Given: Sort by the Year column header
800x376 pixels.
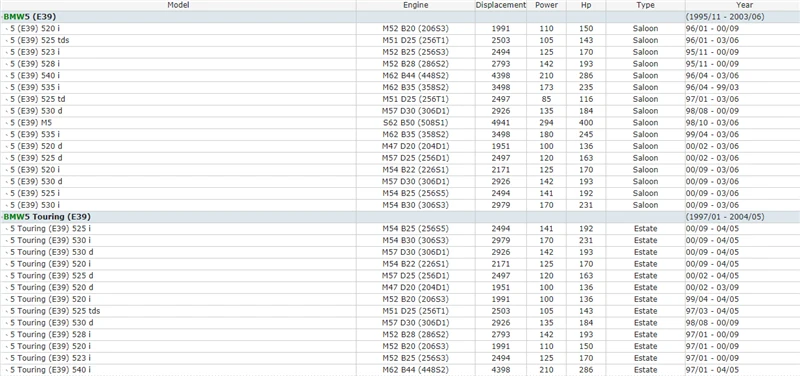Looking at the screenshot, I should pyautogui.click(x=744, y=5).
